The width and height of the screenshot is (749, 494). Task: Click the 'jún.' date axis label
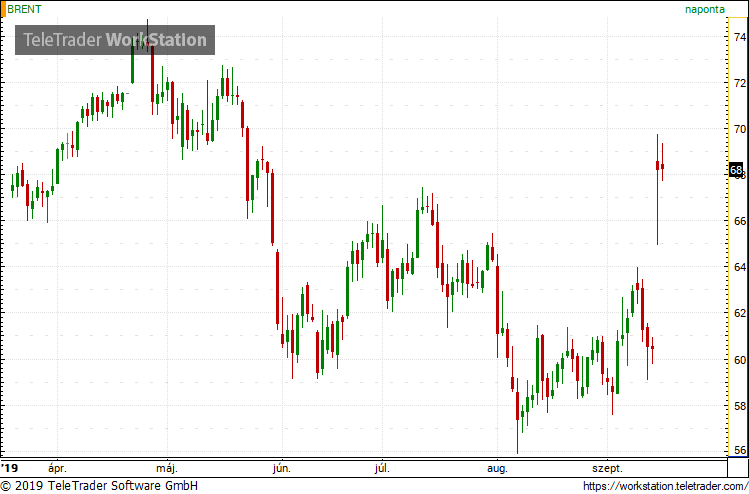pyautogui.click(x=282, y=468)
